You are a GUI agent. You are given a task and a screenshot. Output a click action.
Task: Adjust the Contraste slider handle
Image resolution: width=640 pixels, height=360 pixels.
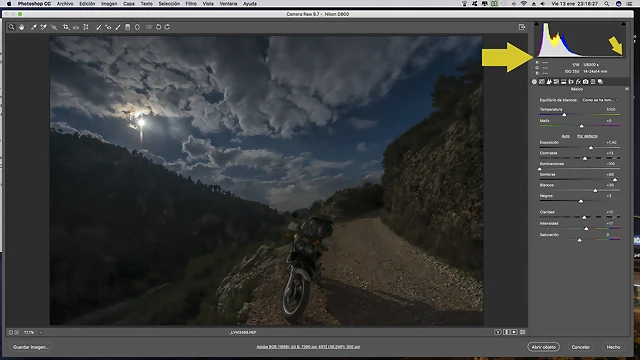pos(585,158)
